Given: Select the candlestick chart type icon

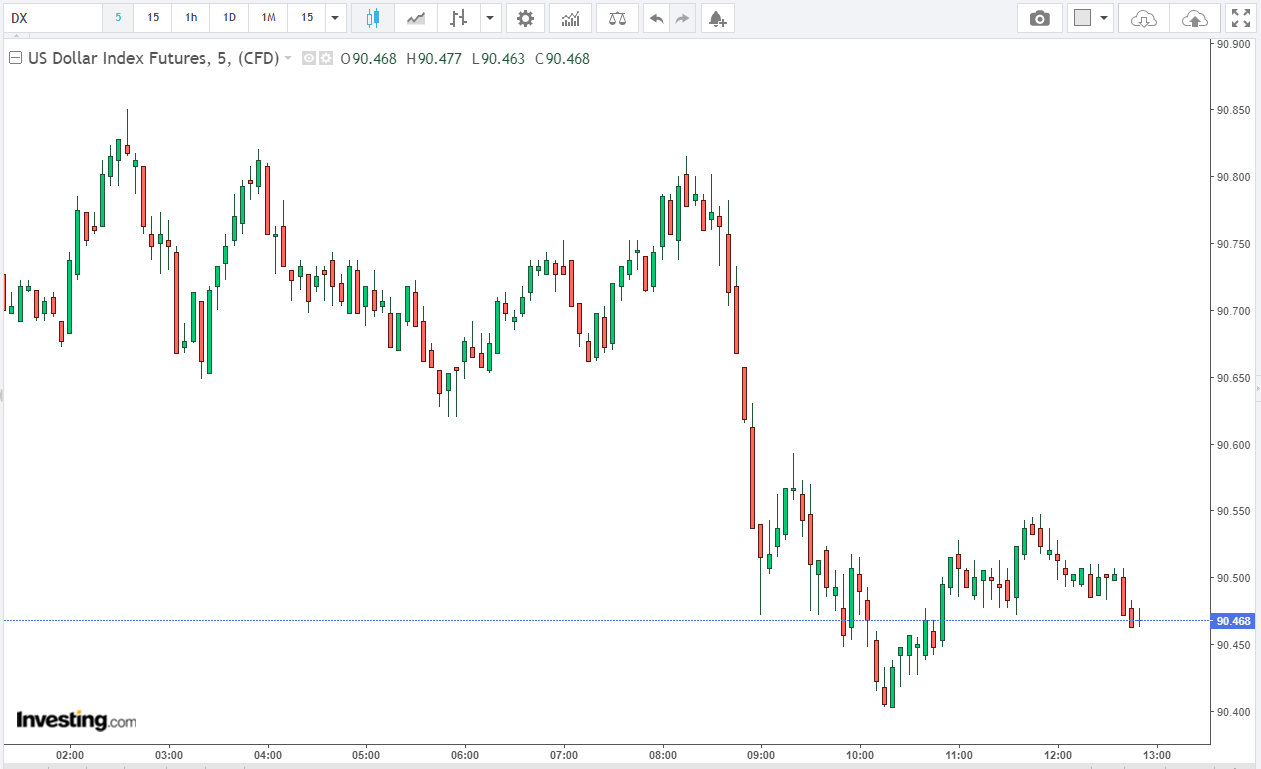Looking at the screenshot, I should click(x=373, y=18).
